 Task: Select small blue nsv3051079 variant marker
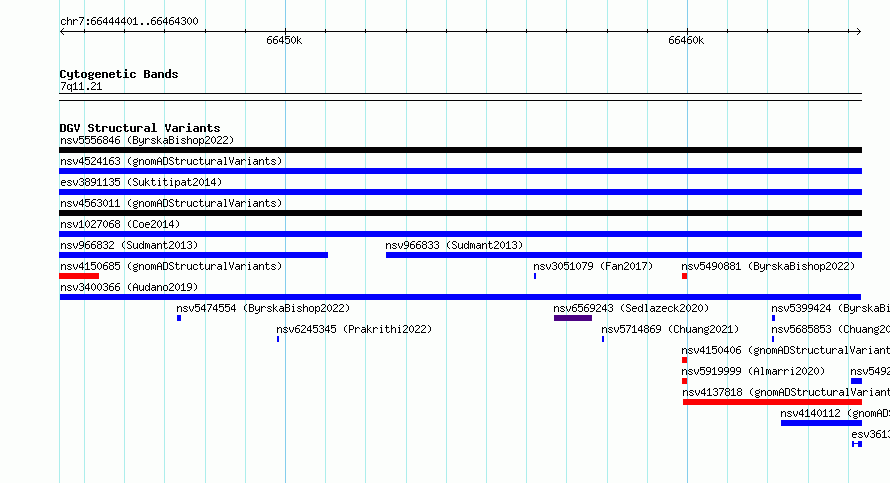tap(535, 276)
